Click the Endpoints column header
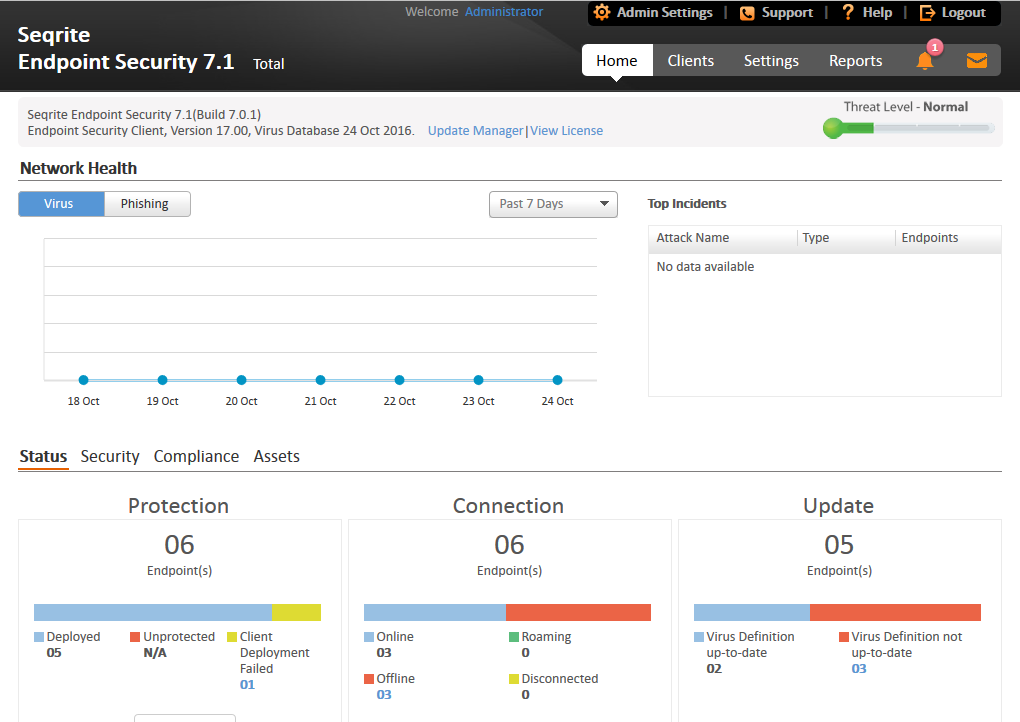The width and height of the screenshot is (1020, 722). [x=948, y=238]
